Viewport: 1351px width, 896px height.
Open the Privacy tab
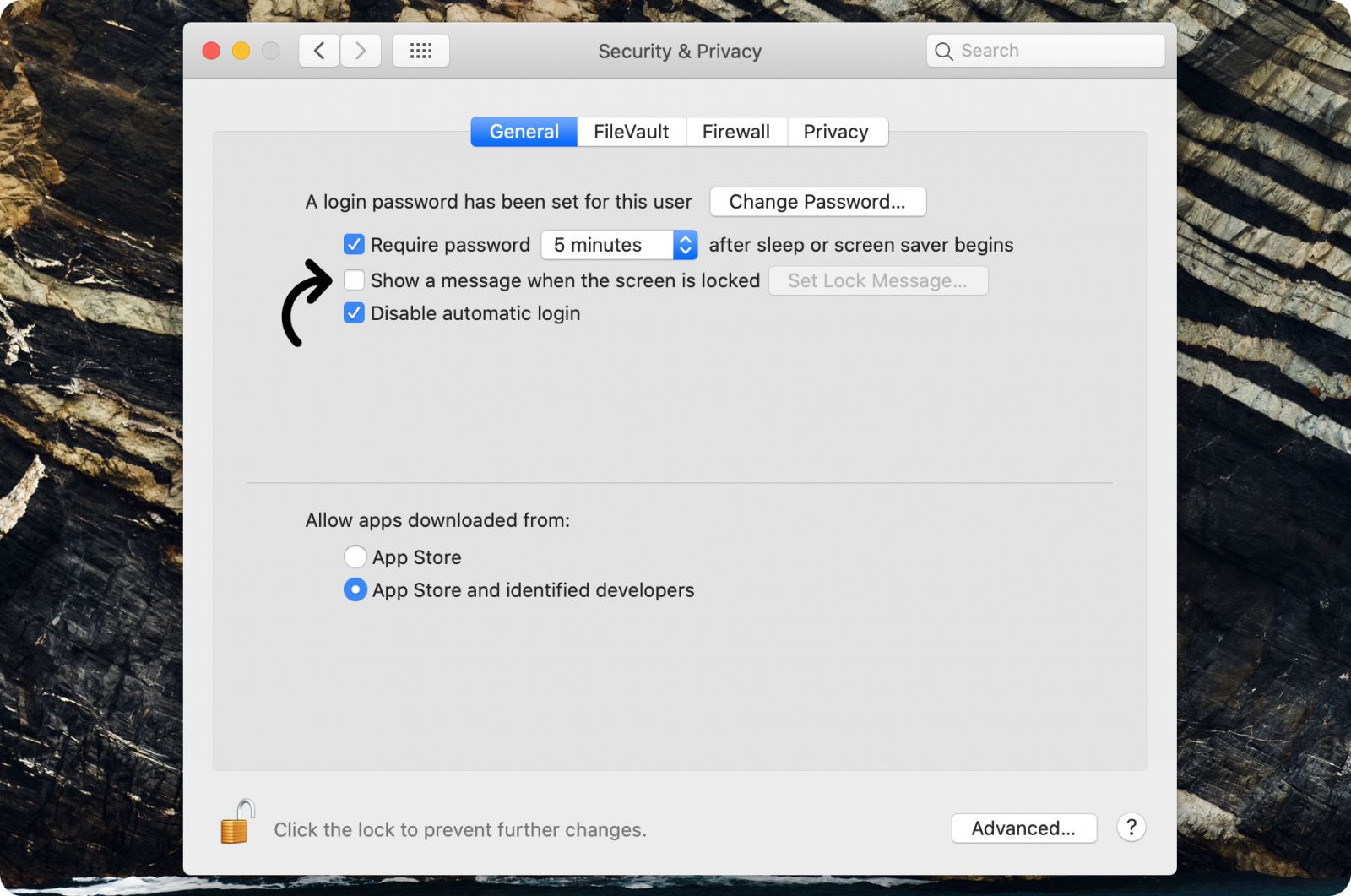click(837, 132)
